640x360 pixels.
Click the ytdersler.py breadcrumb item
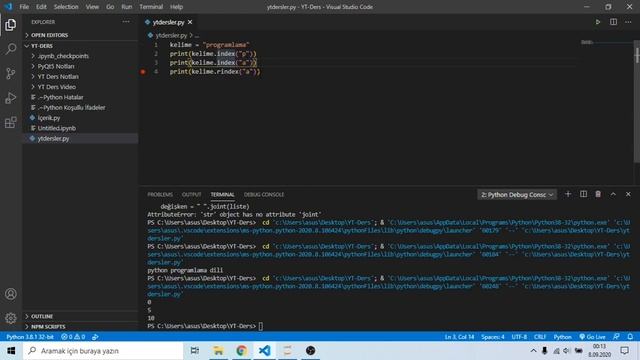[171, 36]
